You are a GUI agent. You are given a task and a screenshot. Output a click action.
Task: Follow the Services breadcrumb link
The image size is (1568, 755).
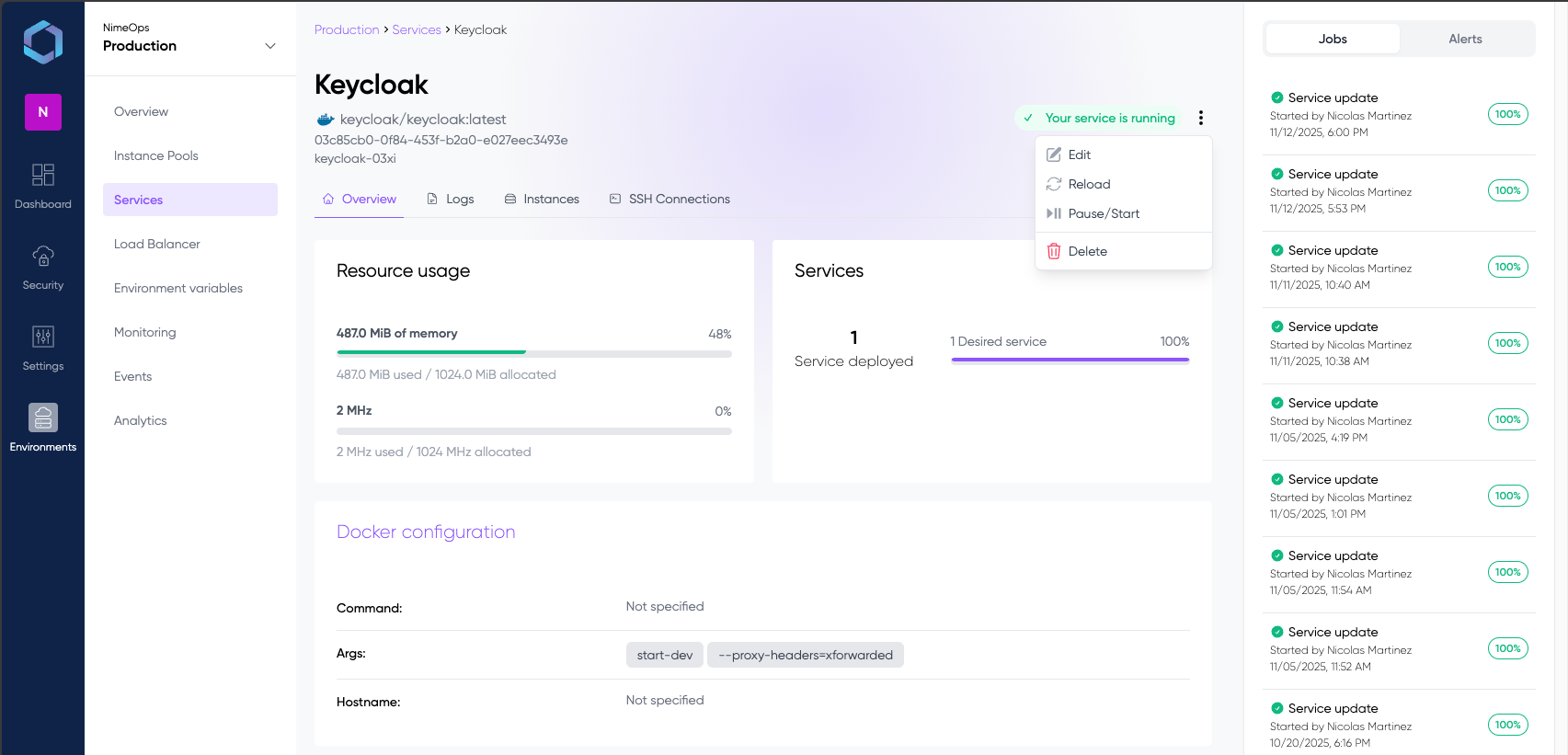[417, 29]
